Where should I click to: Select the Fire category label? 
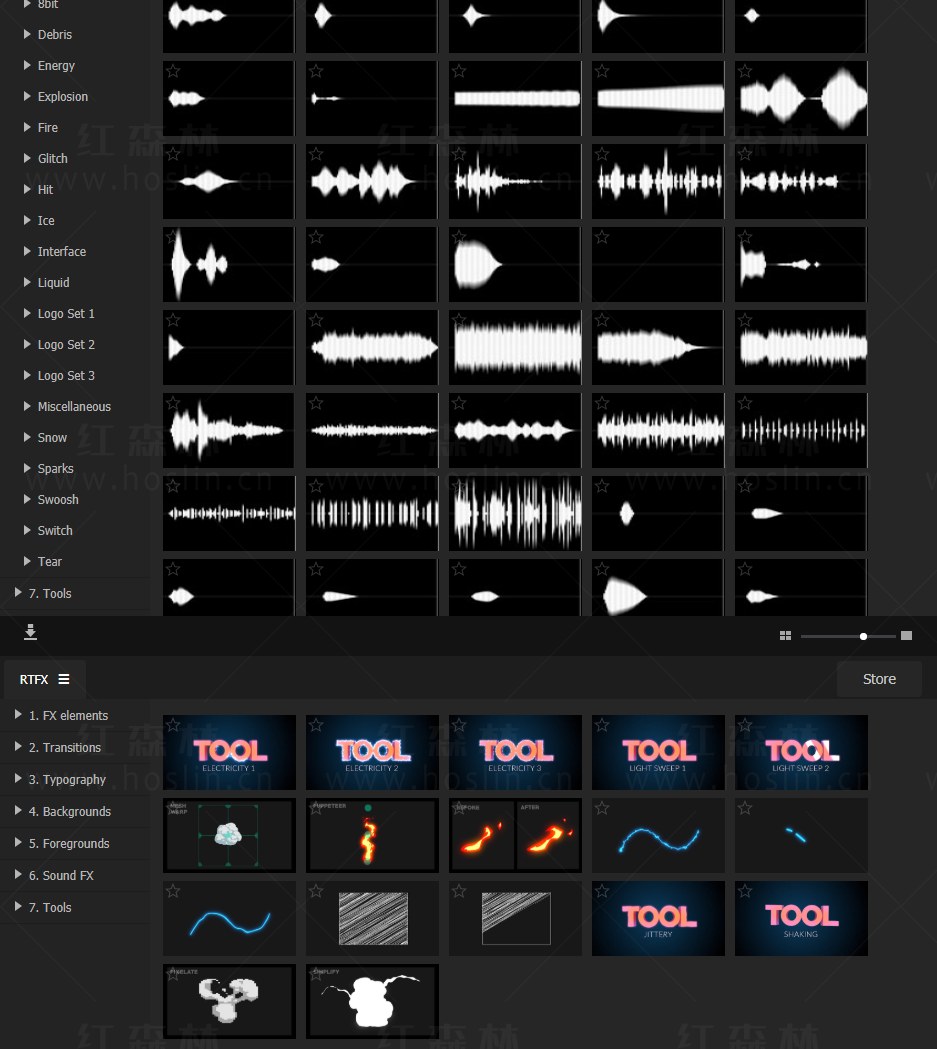point(47,127)
